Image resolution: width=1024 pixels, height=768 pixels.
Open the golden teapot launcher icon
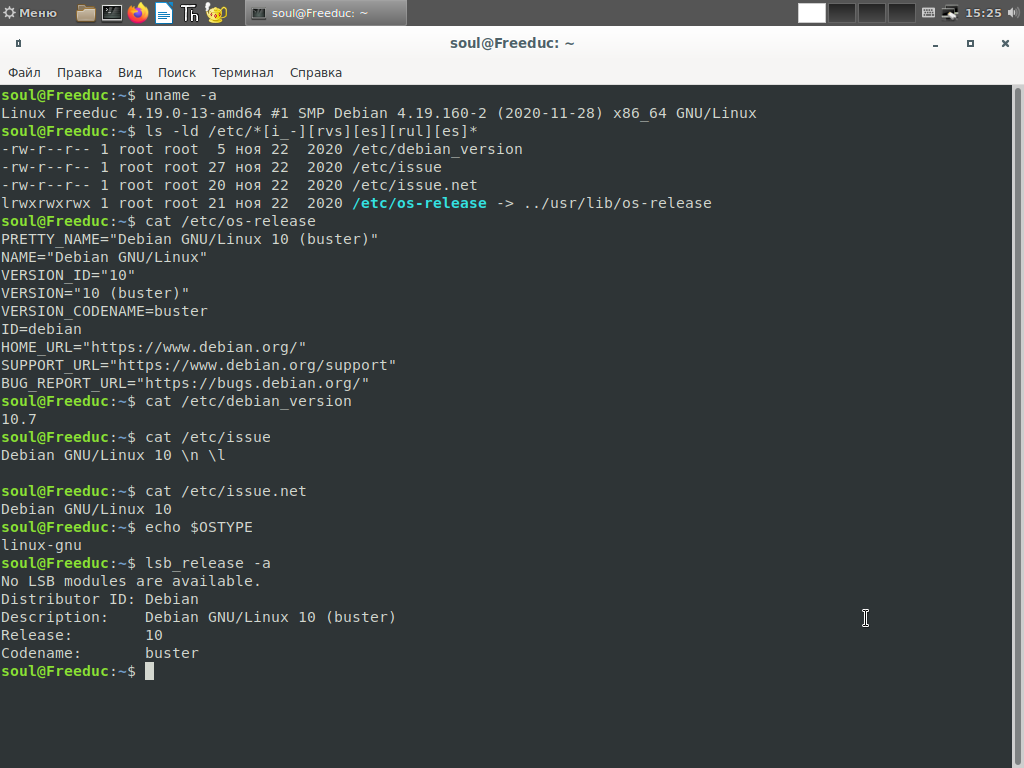pyautogui.click(x=216, y=13)
